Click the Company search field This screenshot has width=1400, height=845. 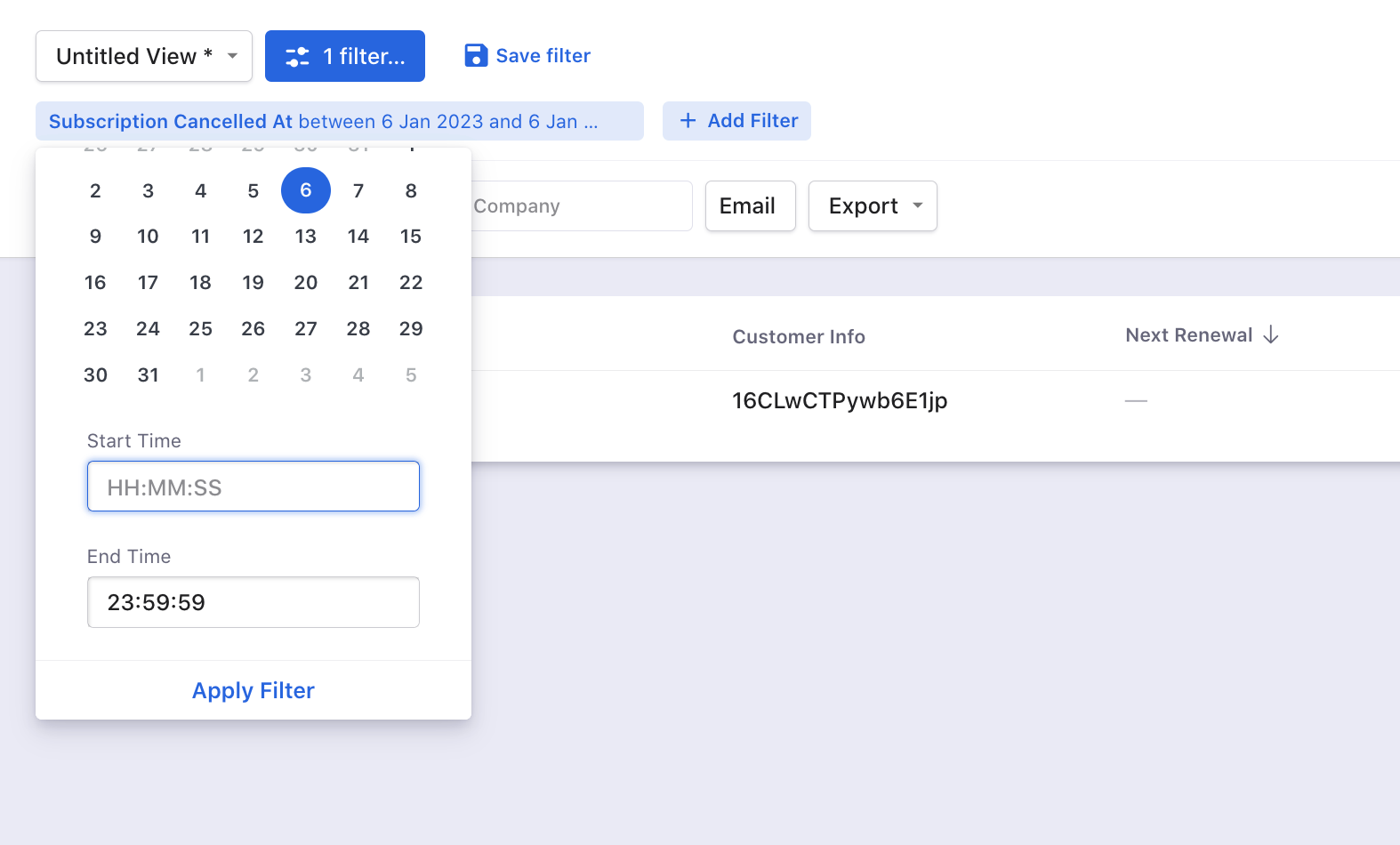coord(578,206)
